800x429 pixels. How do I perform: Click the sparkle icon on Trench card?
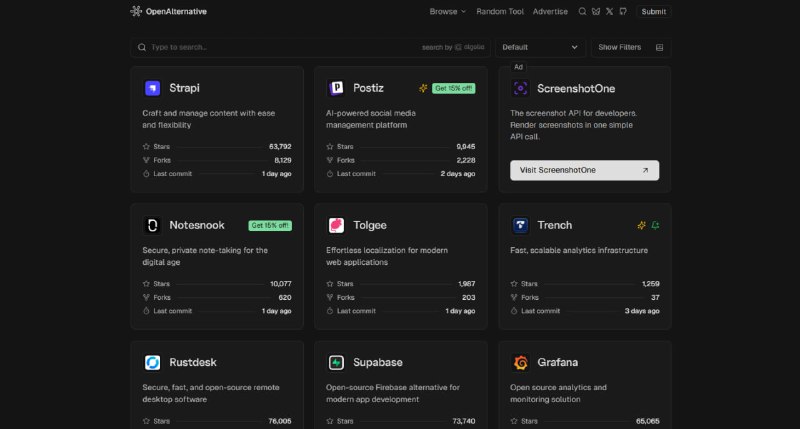(x=641, y=225)
